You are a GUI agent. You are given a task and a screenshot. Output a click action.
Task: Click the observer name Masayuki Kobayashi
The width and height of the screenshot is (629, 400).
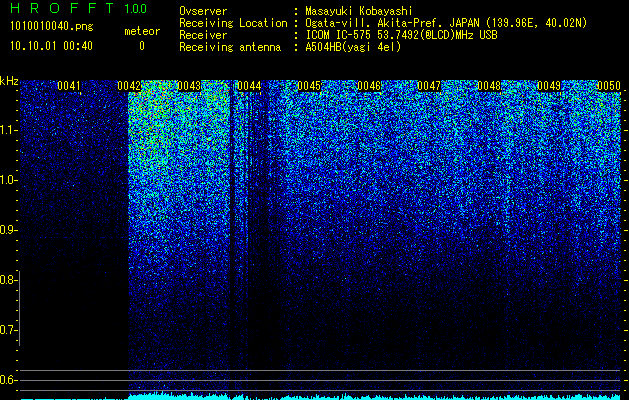pos(359,11)
